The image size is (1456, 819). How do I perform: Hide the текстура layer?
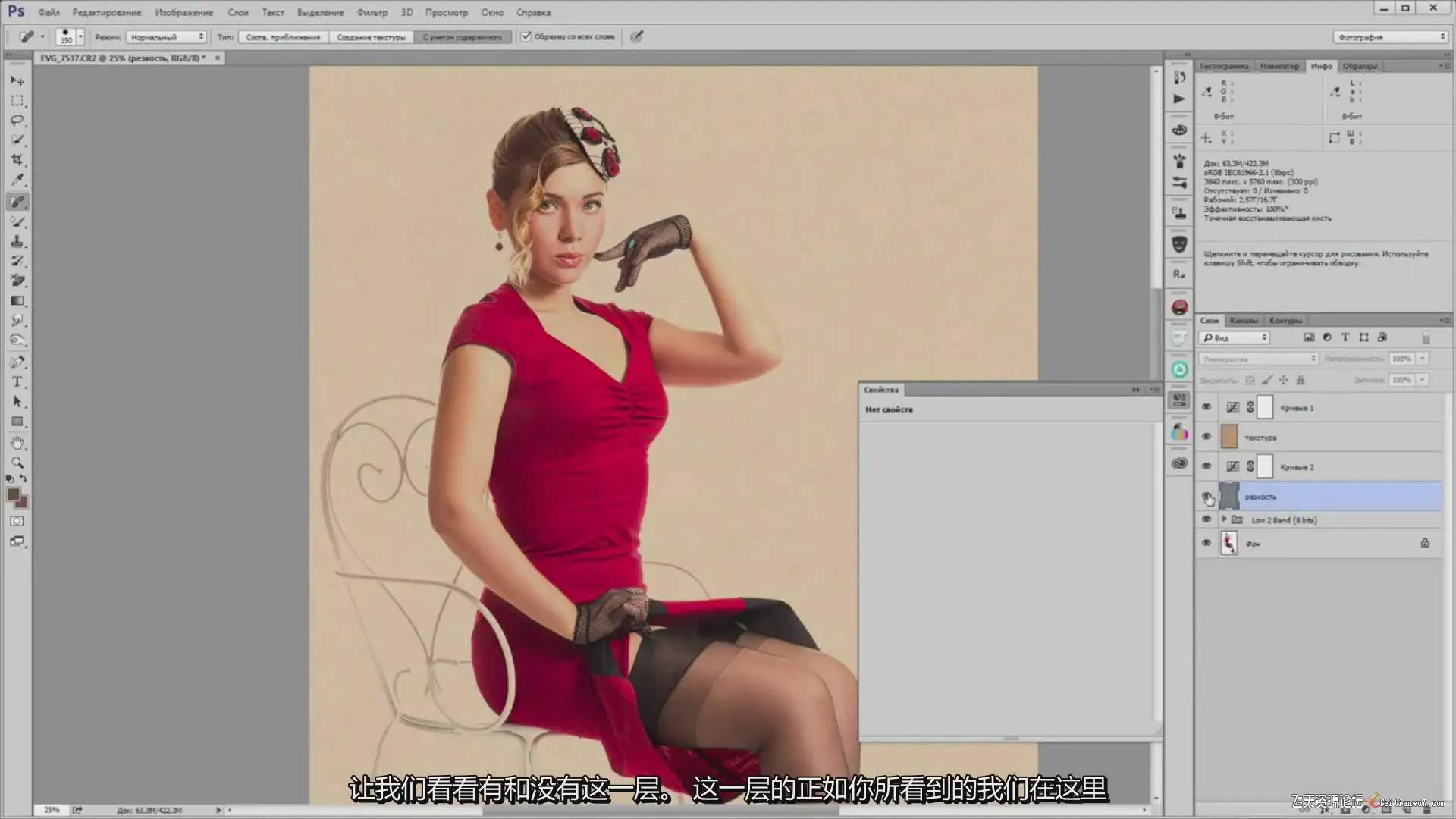coord(1207,437)
